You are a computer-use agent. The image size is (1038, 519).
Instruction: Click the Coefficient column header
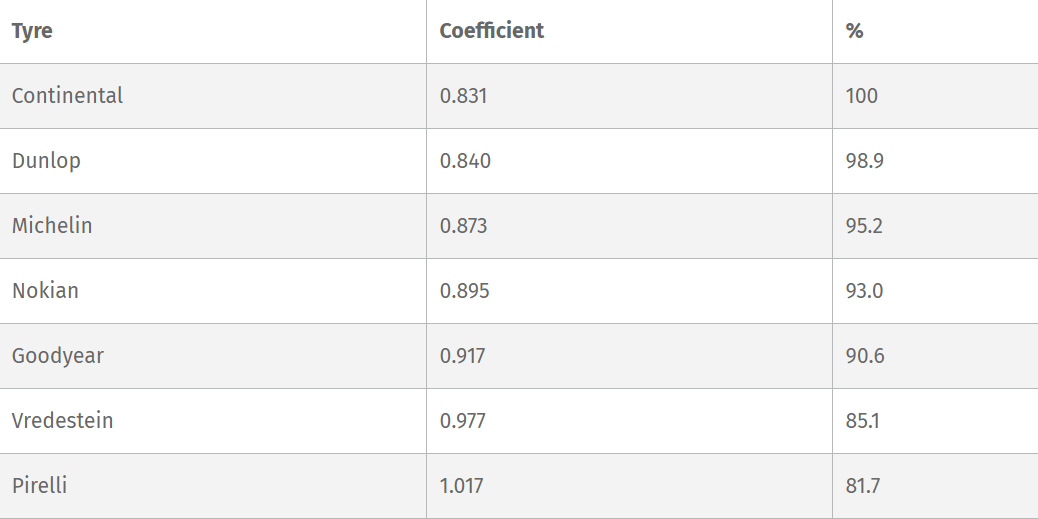point(492,31)
